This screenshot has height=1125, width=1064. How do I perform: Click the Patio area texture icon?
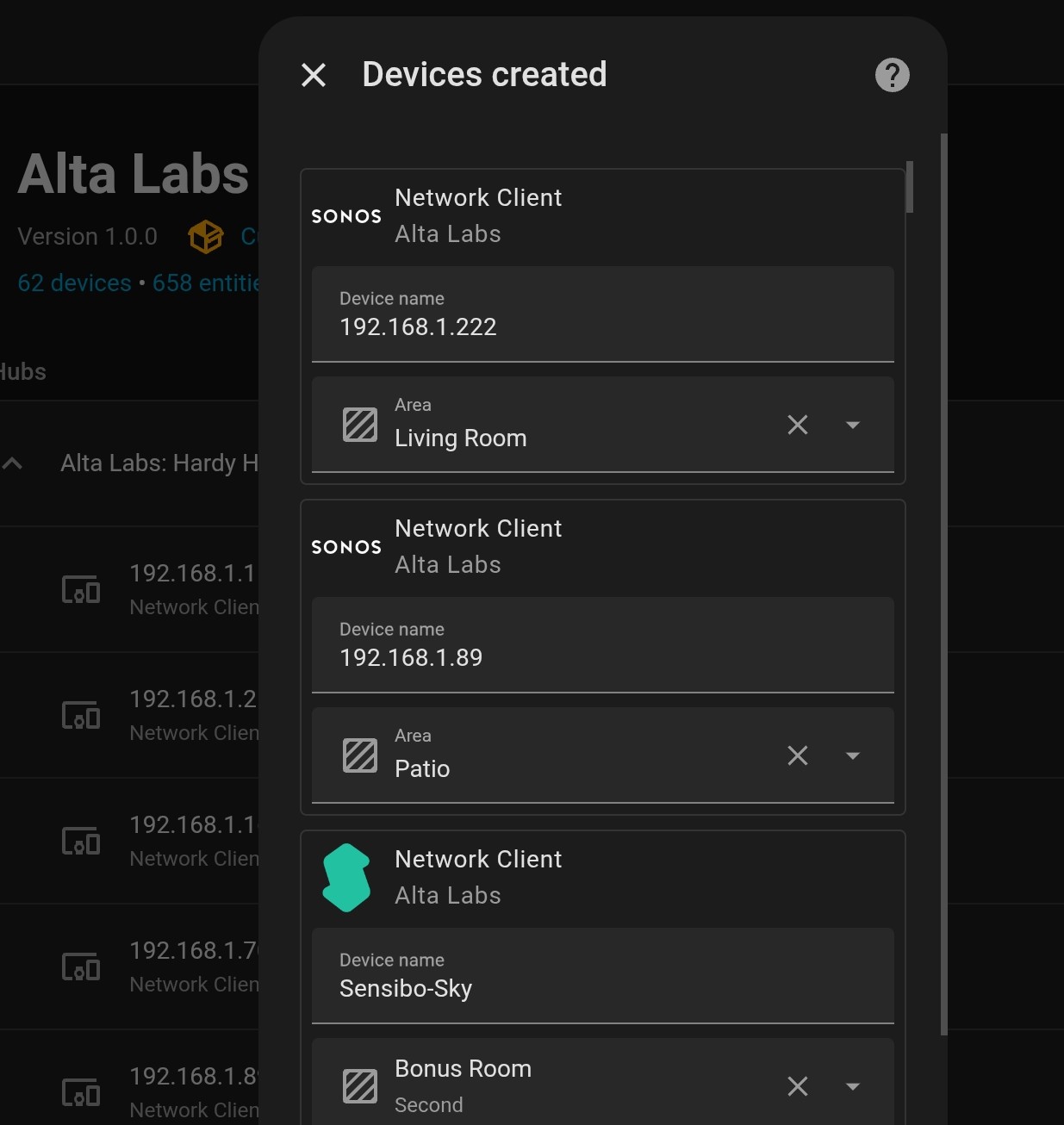click(x=360, y=755)
